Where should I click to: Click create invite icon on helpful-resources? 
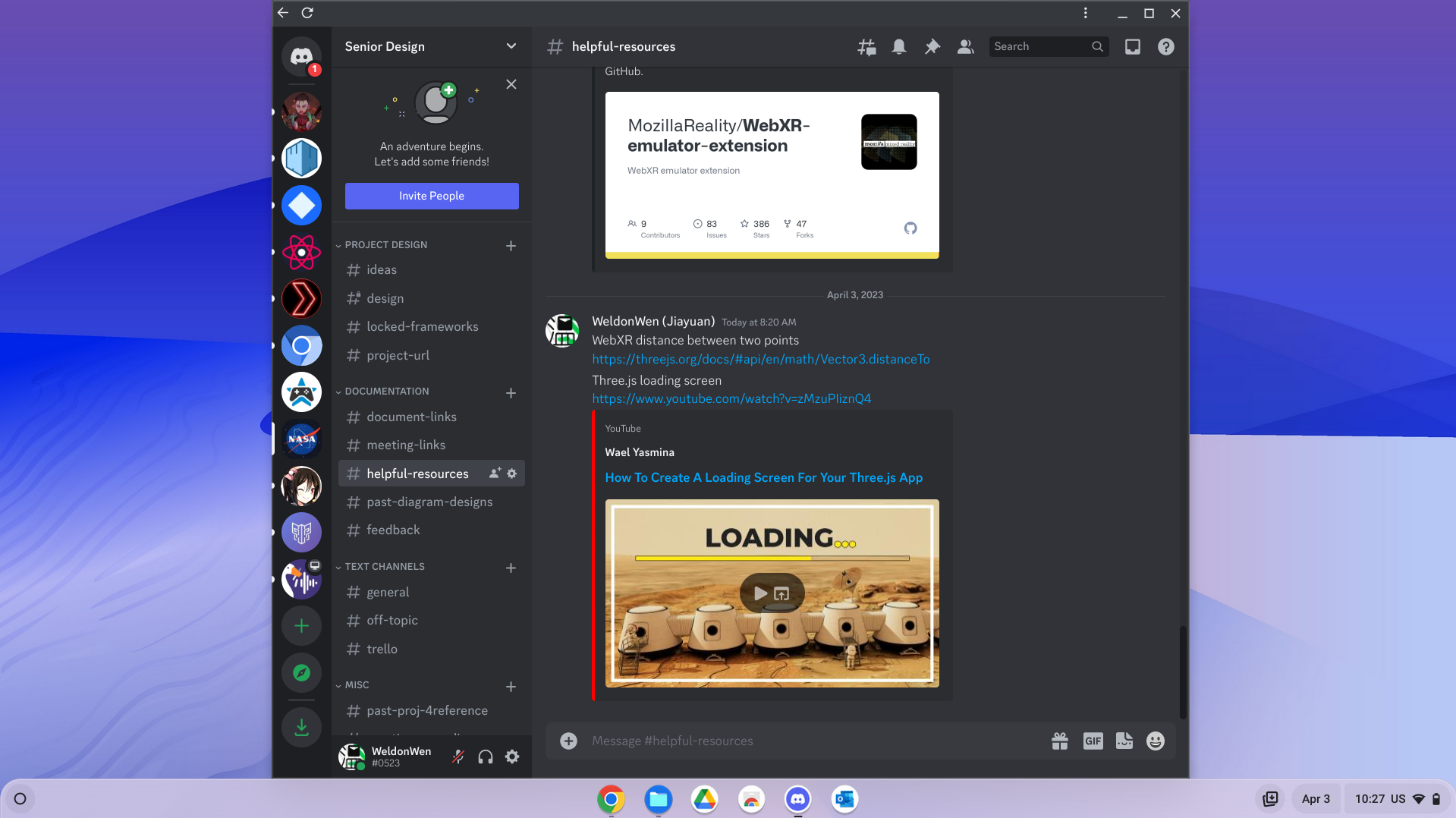[495, 473]
